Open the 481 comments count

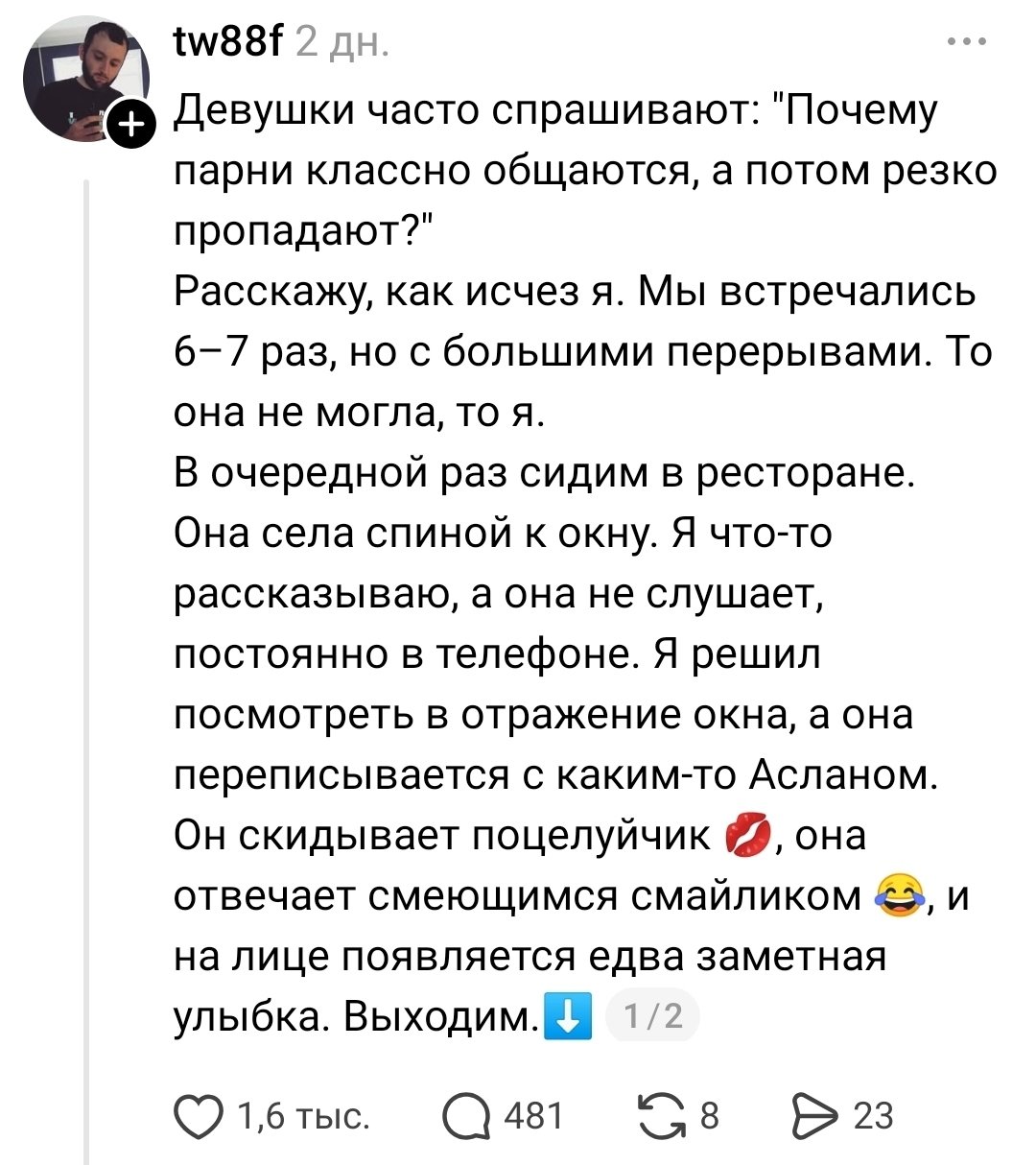click(x=533, y=1117)
